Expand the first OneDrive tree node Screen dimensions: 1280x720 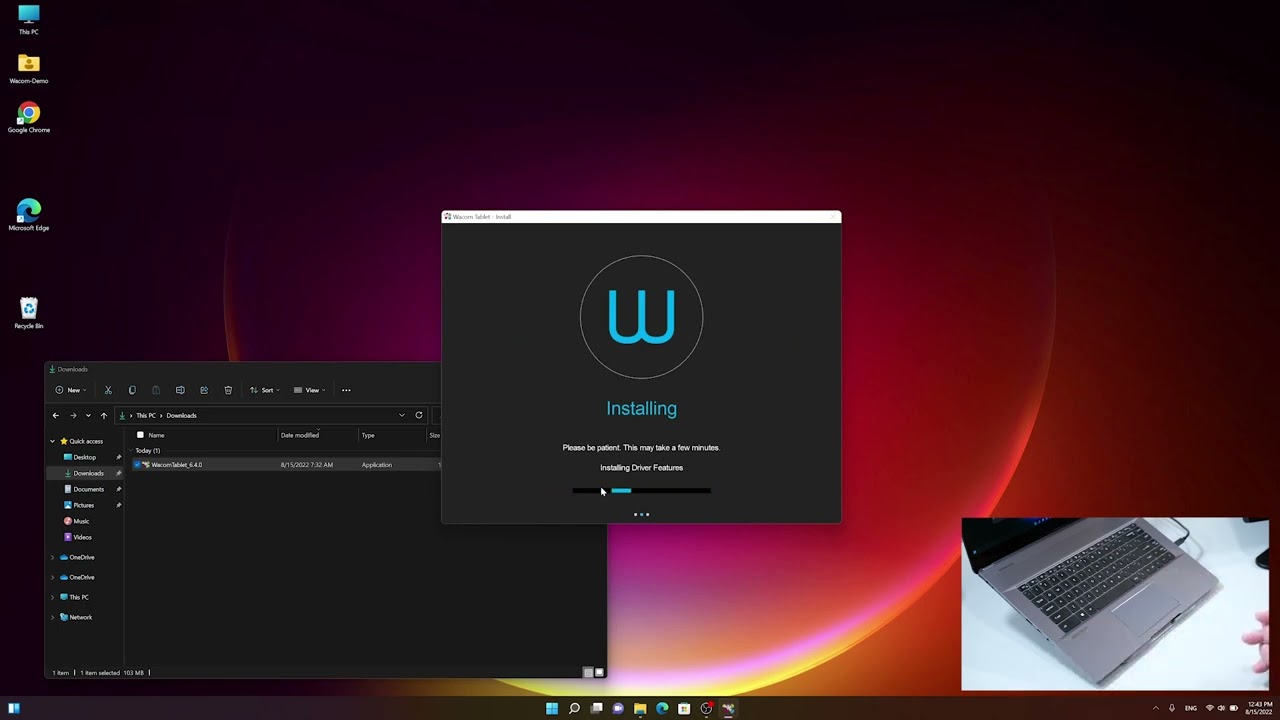click(53, 557)
